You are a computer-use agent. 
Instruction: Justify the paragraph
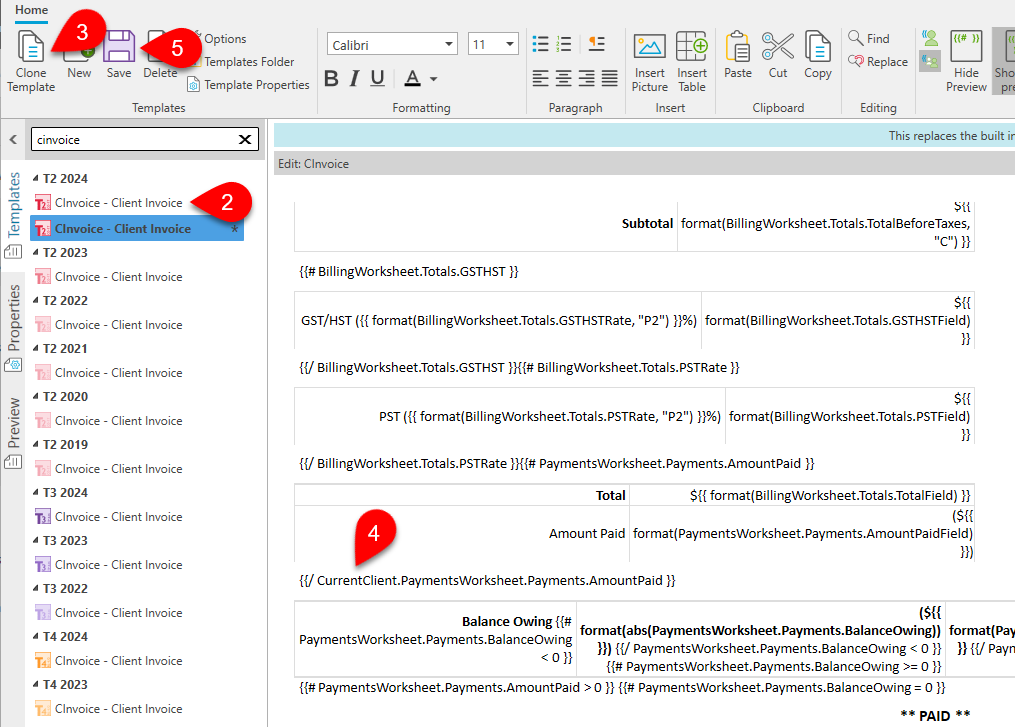610,78
